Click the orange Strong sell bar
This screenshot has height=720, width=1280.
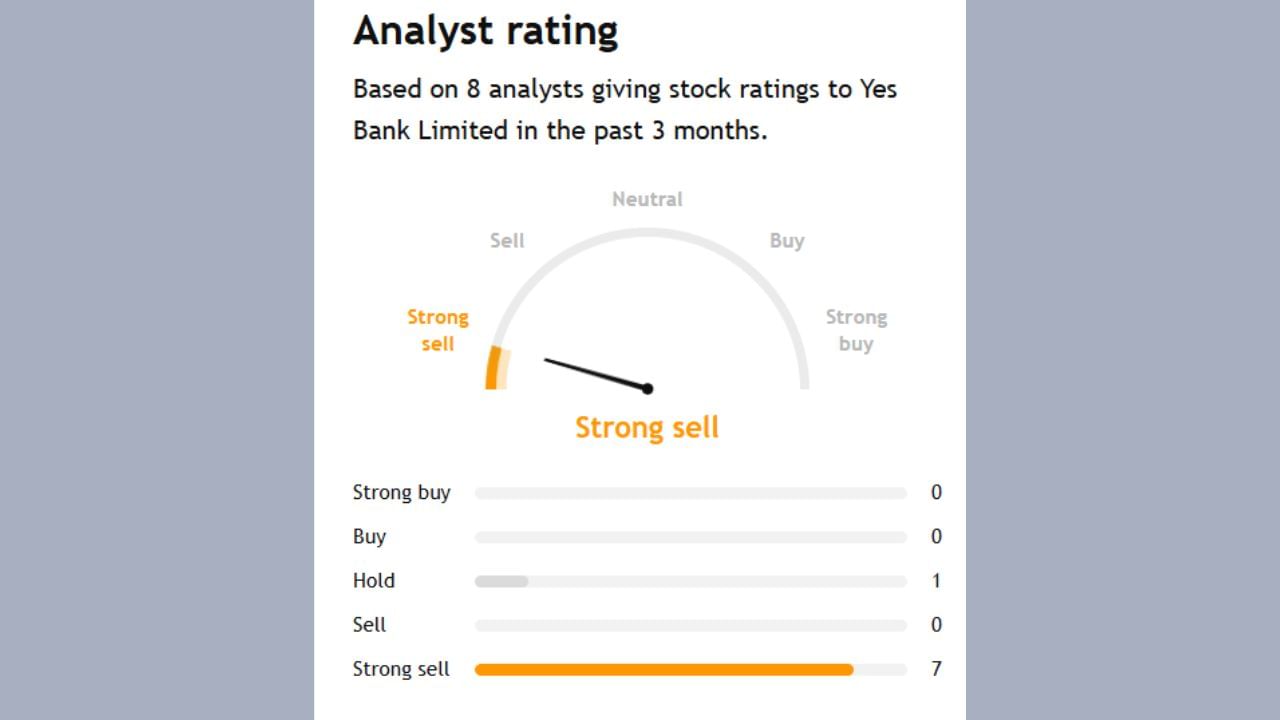pos(663,669)
